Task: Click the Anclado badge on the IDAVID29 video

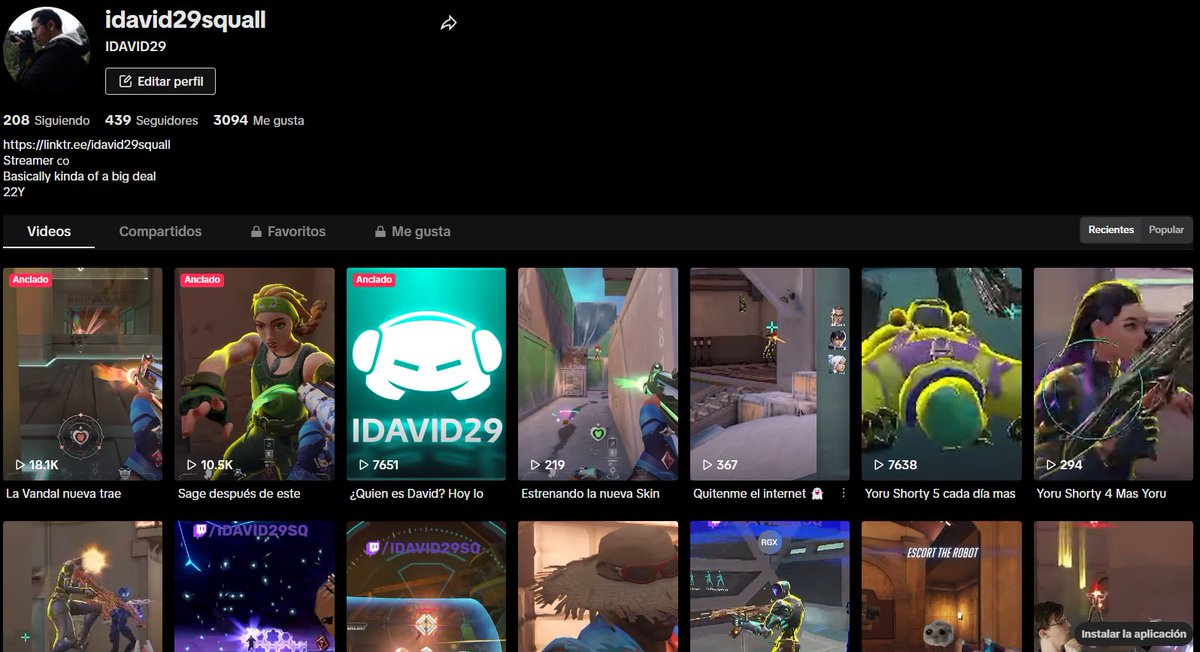Action: [374, 280]
